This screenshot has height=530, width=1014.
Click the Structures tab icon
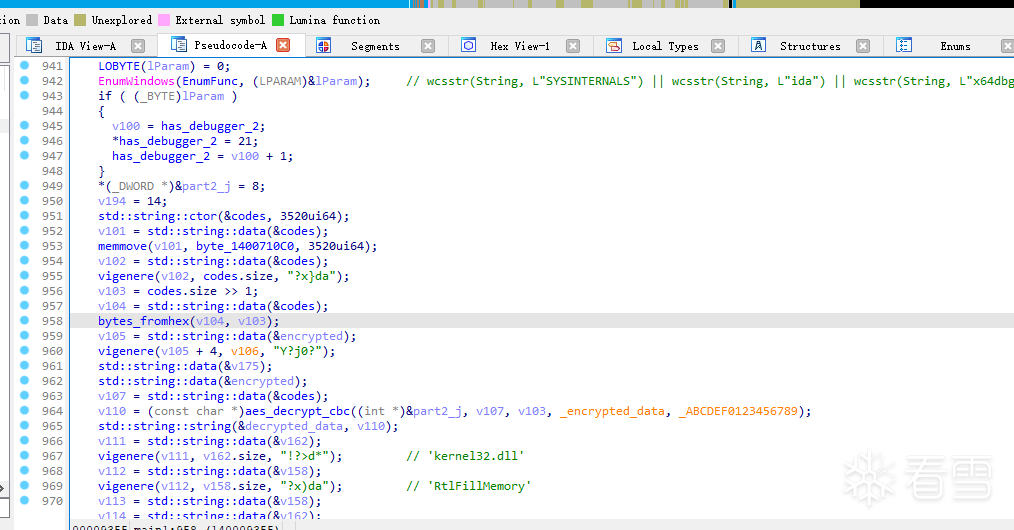(x=759, y=45)
